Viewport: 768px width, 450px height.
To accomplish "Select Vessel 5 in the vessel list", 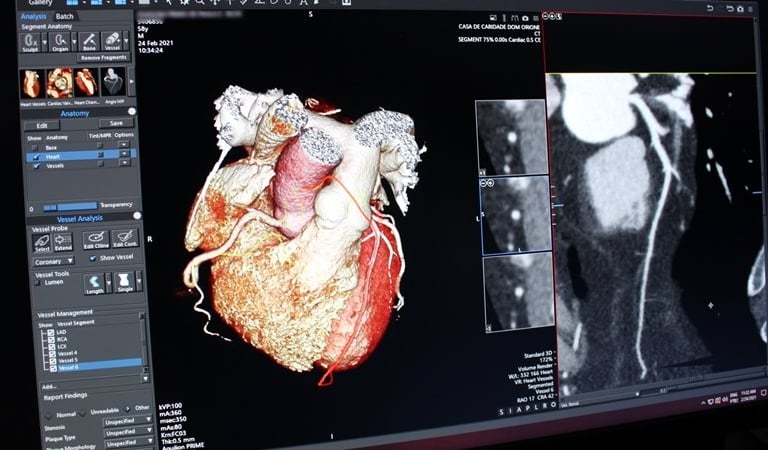I will (x=68, y=360).
